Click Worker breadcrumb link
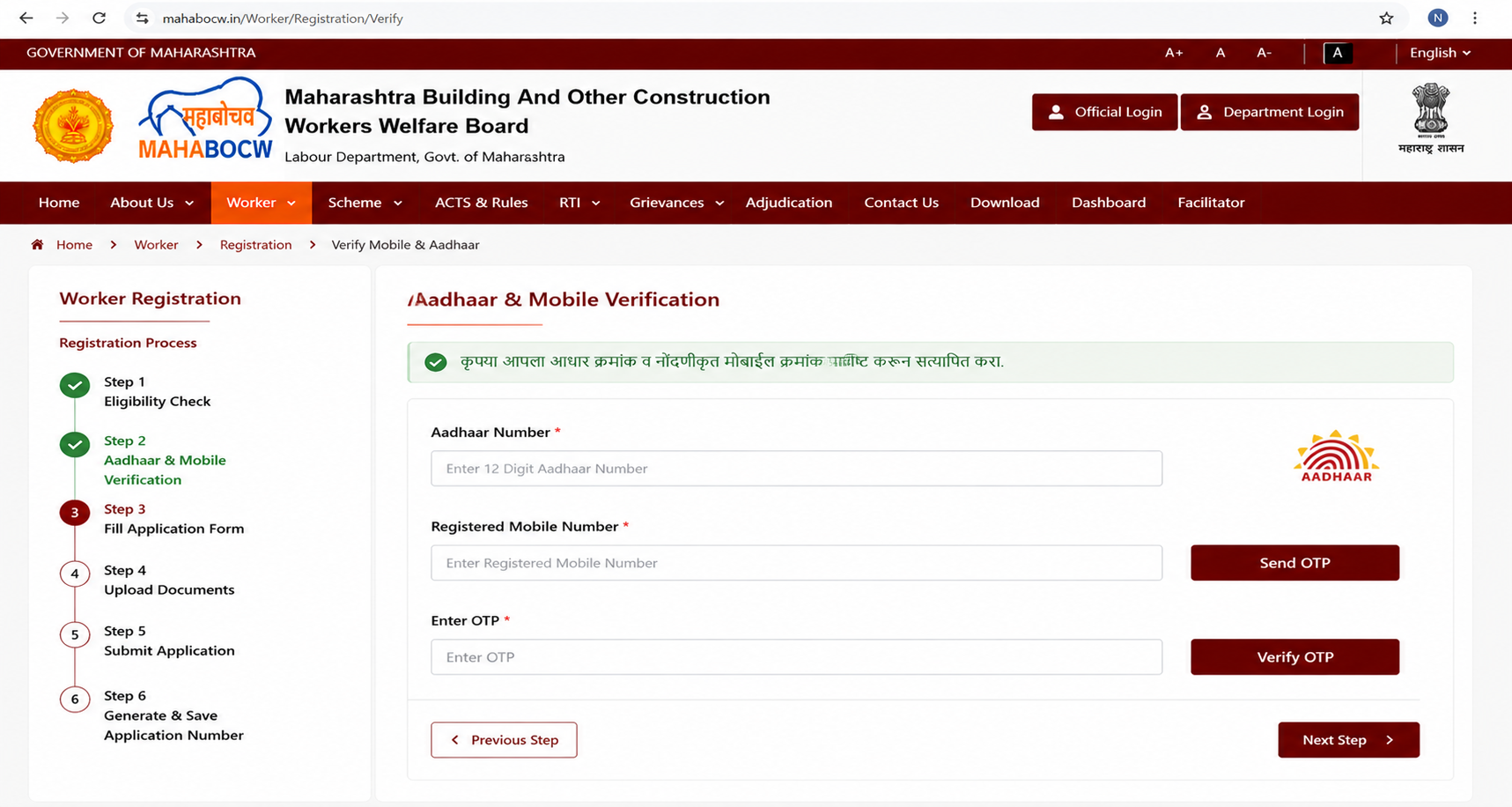 pyautogui.click(x=156, y=245)
